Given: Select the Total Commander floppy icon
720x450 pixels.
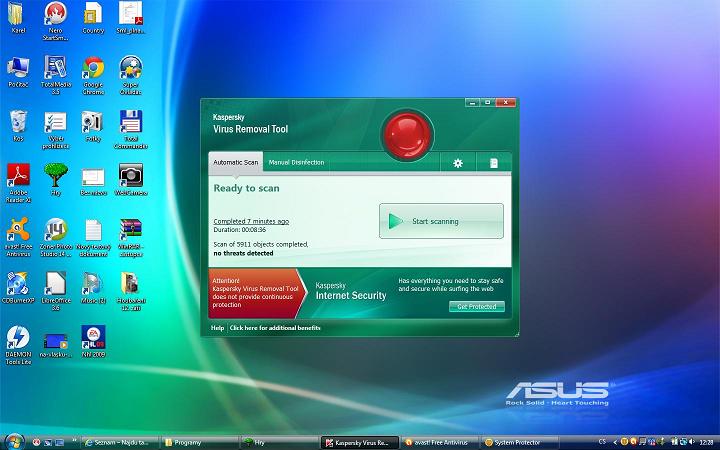Looking at the screenshot, I should pos(131,129).
